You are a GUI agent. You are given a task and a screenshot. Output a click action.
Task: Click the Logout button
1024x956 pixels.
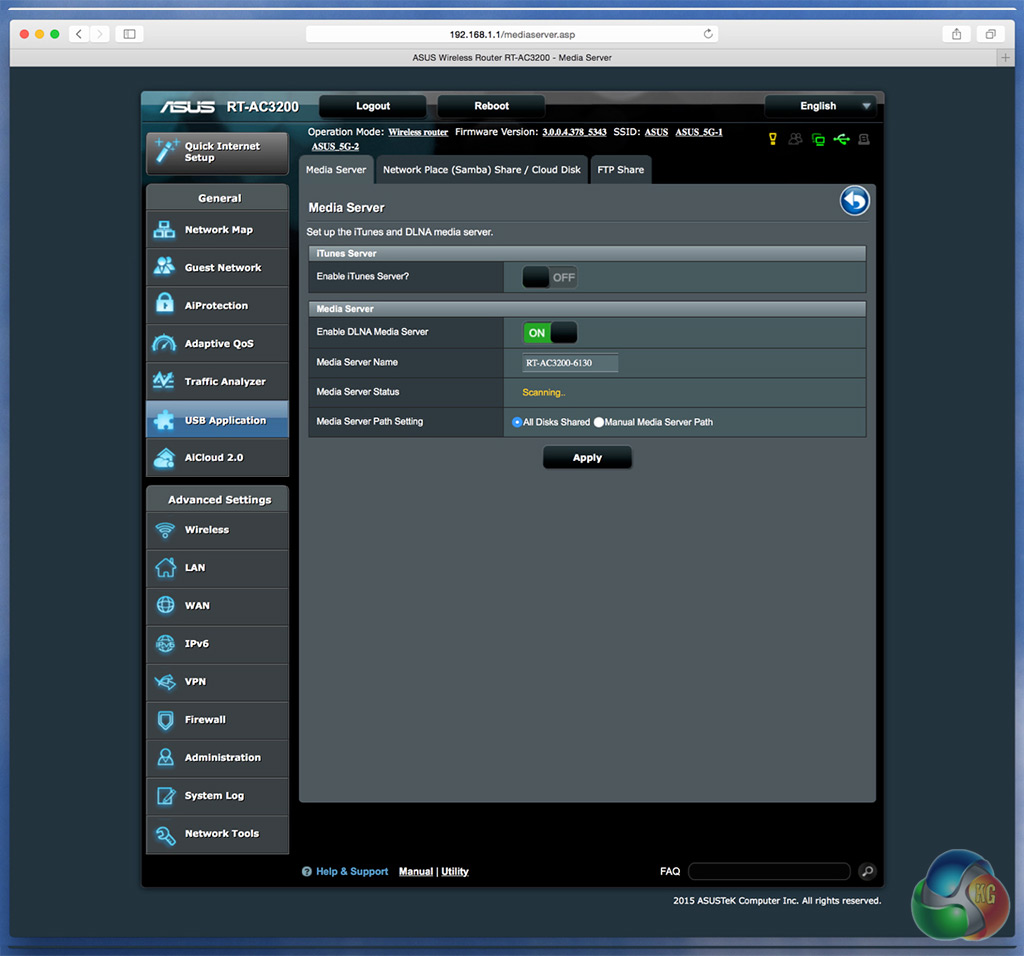click(x=373, y=106)
